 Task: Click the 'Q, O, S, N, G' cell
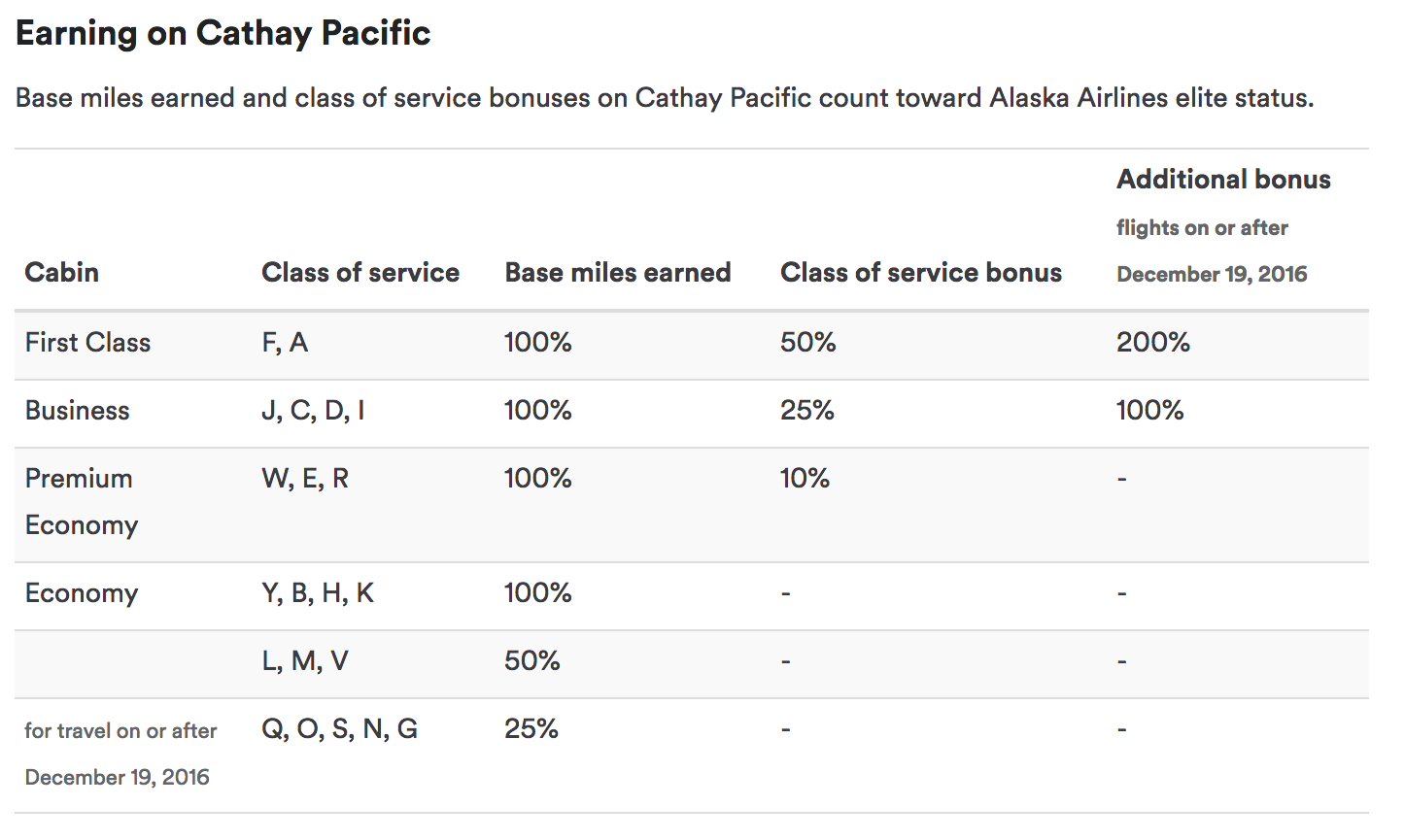click(340, 728)
